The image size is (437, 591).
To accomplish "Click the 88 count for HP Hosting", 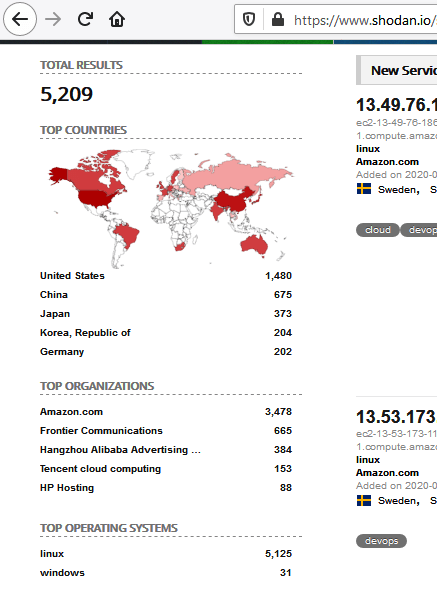I will [286, 488].
